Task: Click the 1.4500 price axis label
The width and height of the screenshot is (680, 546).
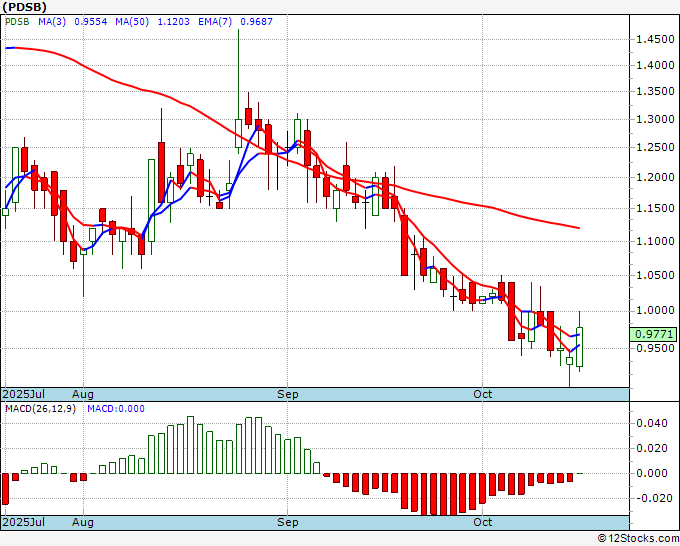Action: tap(655, 39)
